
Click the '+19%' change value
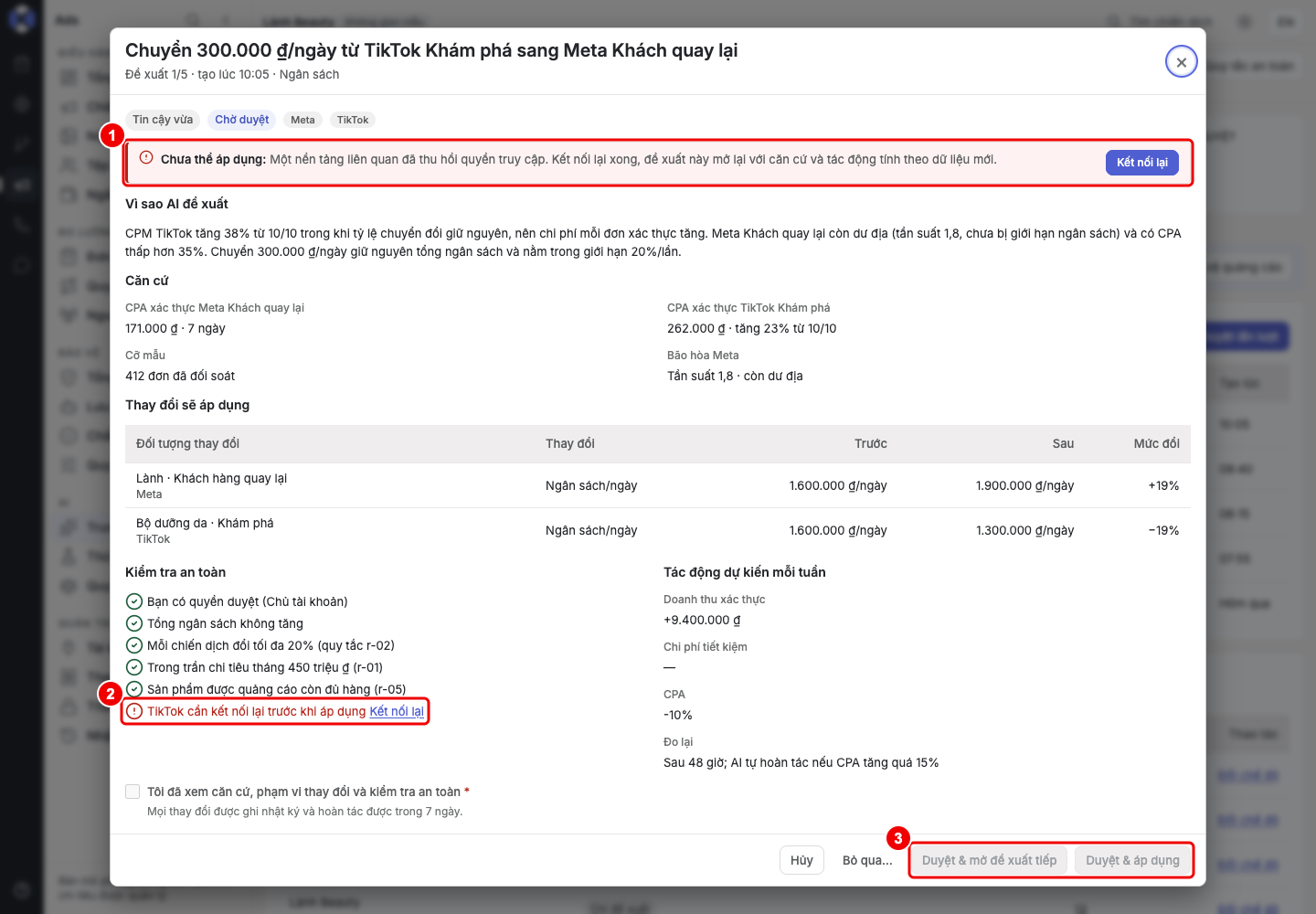coord(1163,485)
